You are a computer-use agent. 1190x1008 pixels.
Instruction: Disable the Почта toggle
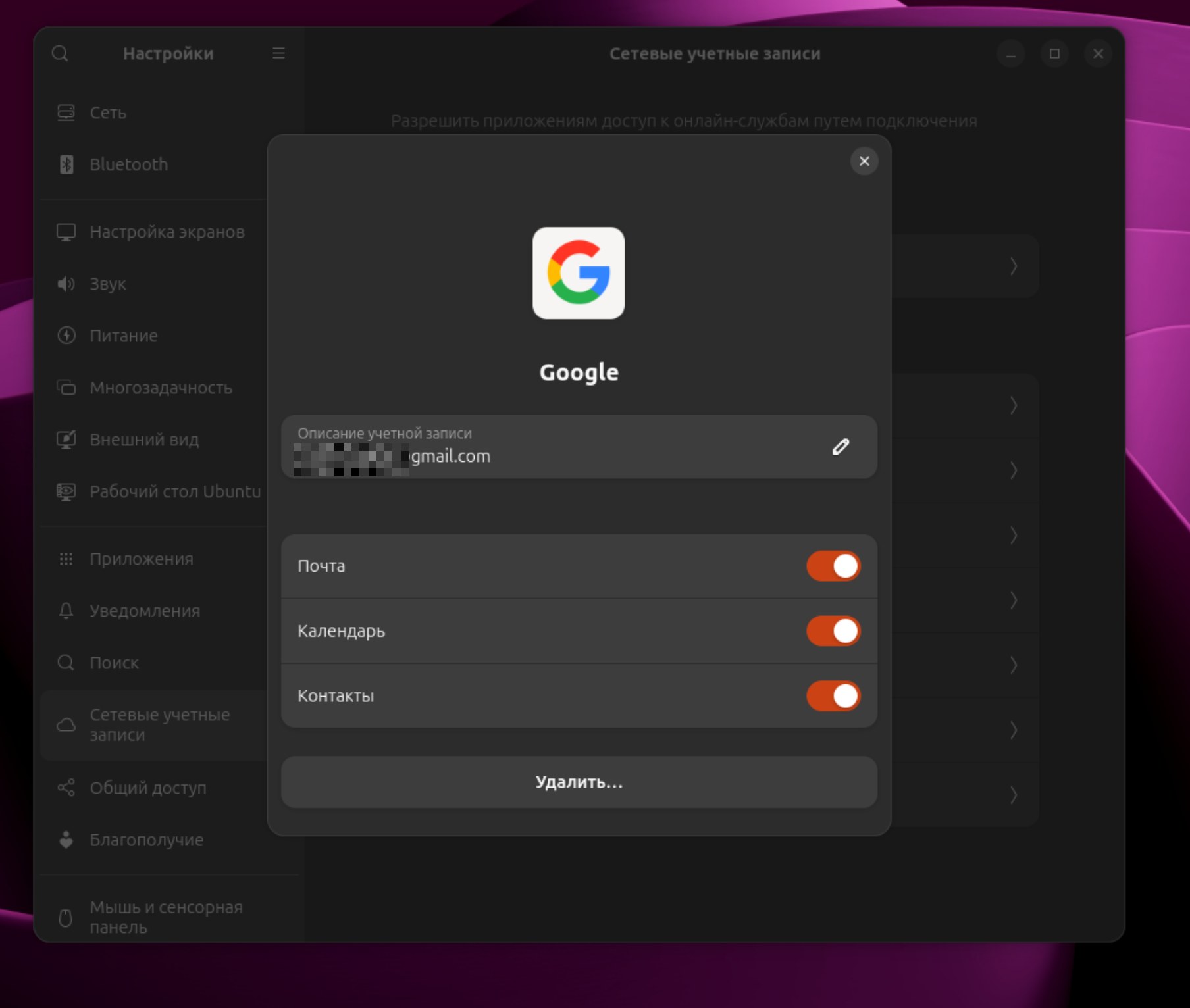tap(833, 566)
